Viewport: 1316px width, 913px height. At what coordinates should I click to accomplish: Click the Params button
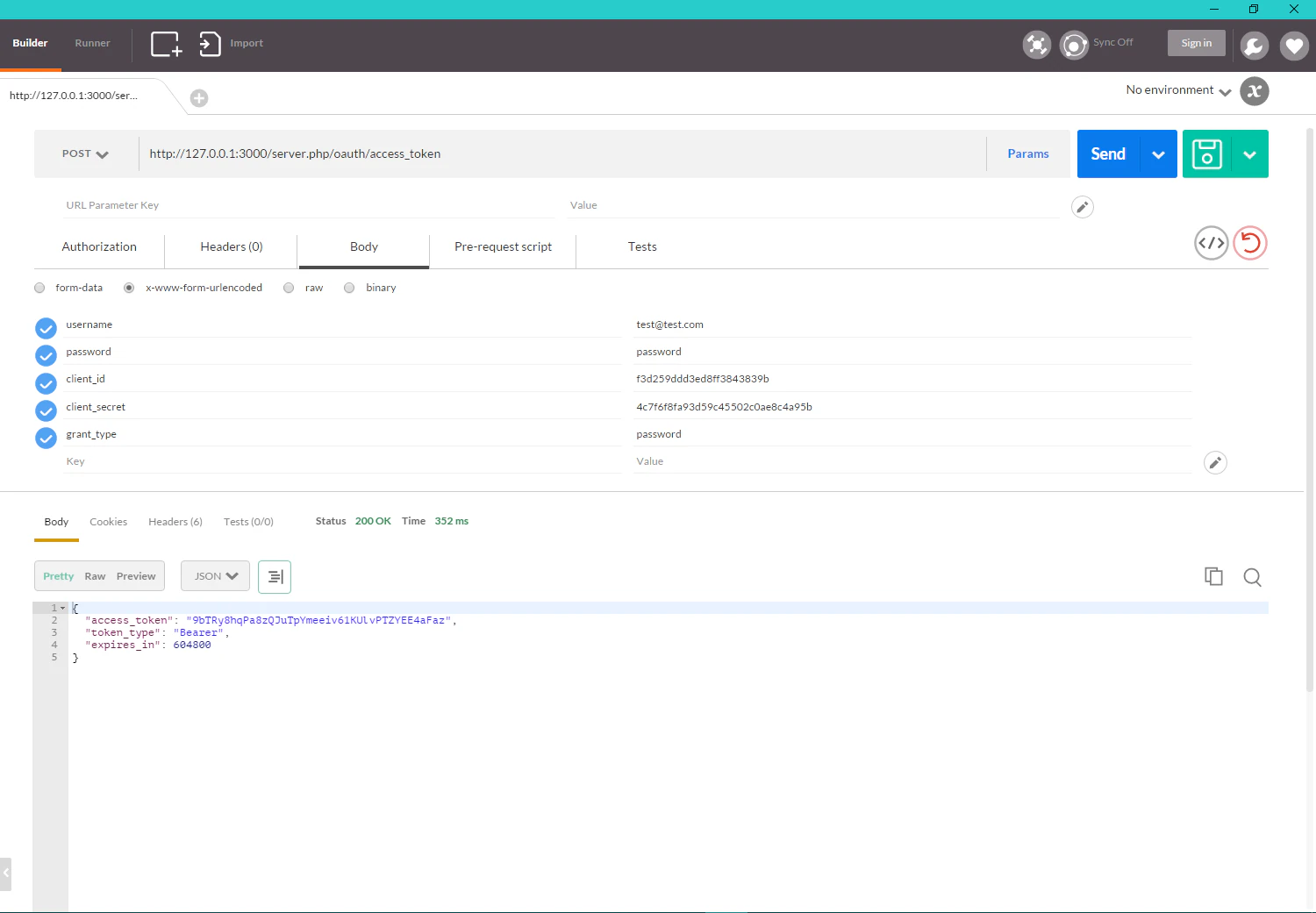point(1028,154)
